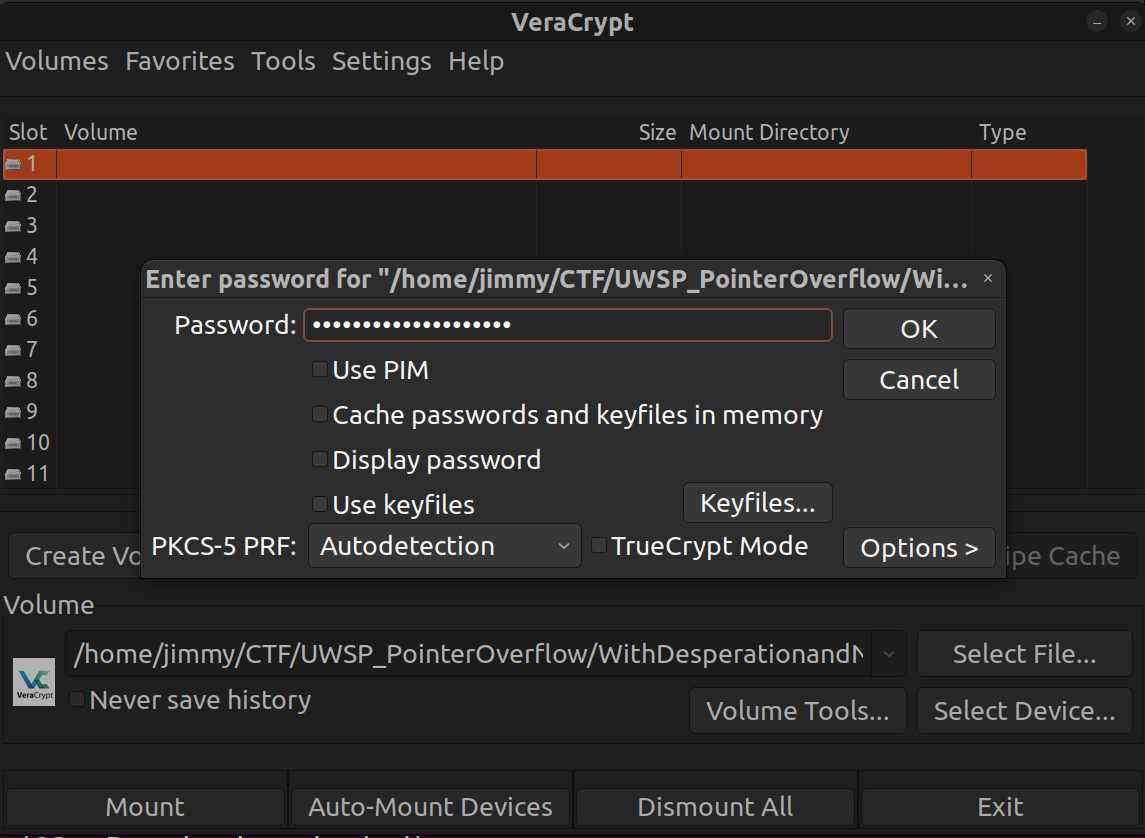The height and width of the screenshot is (838, 1145).
Task: Open the Help menu
Action: coord(476,61)
